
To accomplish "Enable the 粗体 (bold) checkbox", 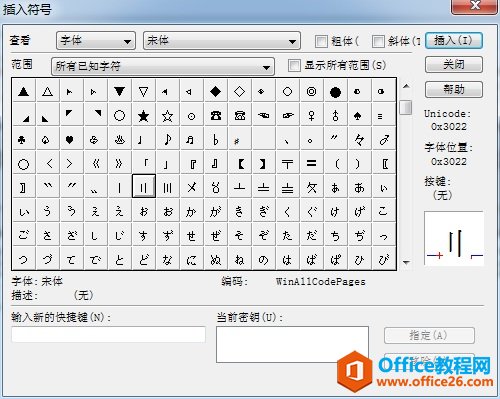I will [321, 41].
